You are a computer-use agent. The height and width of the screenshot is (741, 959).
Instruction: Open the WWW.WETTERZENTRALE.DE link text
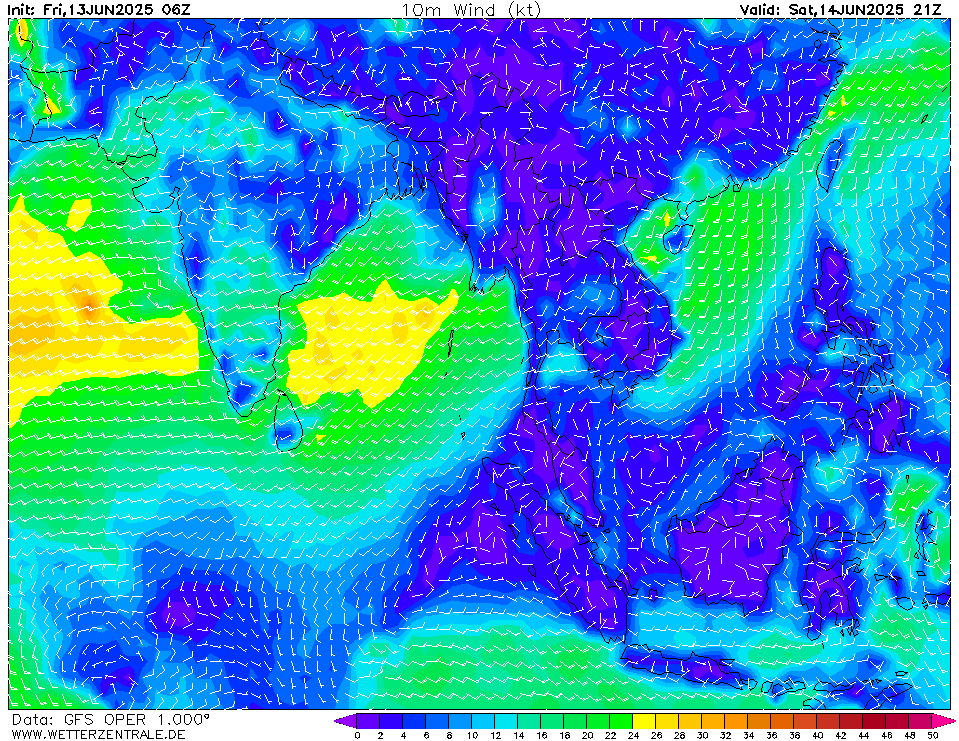[x=98, y=734]
